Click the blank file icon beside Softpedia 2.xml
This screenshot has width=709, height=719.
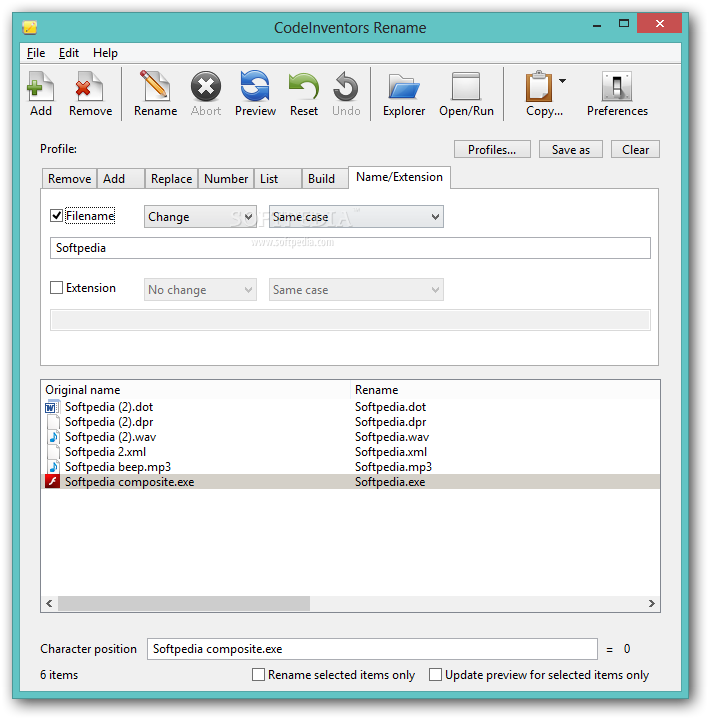pos(53,452)
